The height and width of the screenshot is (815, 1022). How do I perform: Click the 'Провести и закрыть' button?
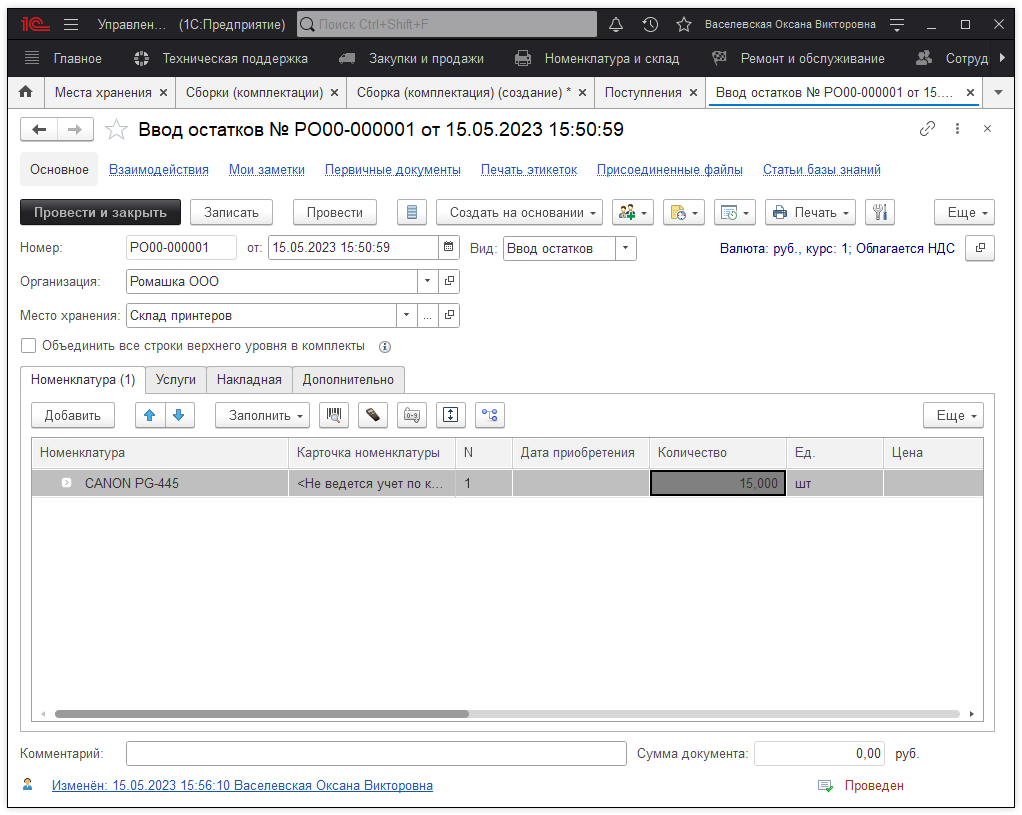coord(100,212)
